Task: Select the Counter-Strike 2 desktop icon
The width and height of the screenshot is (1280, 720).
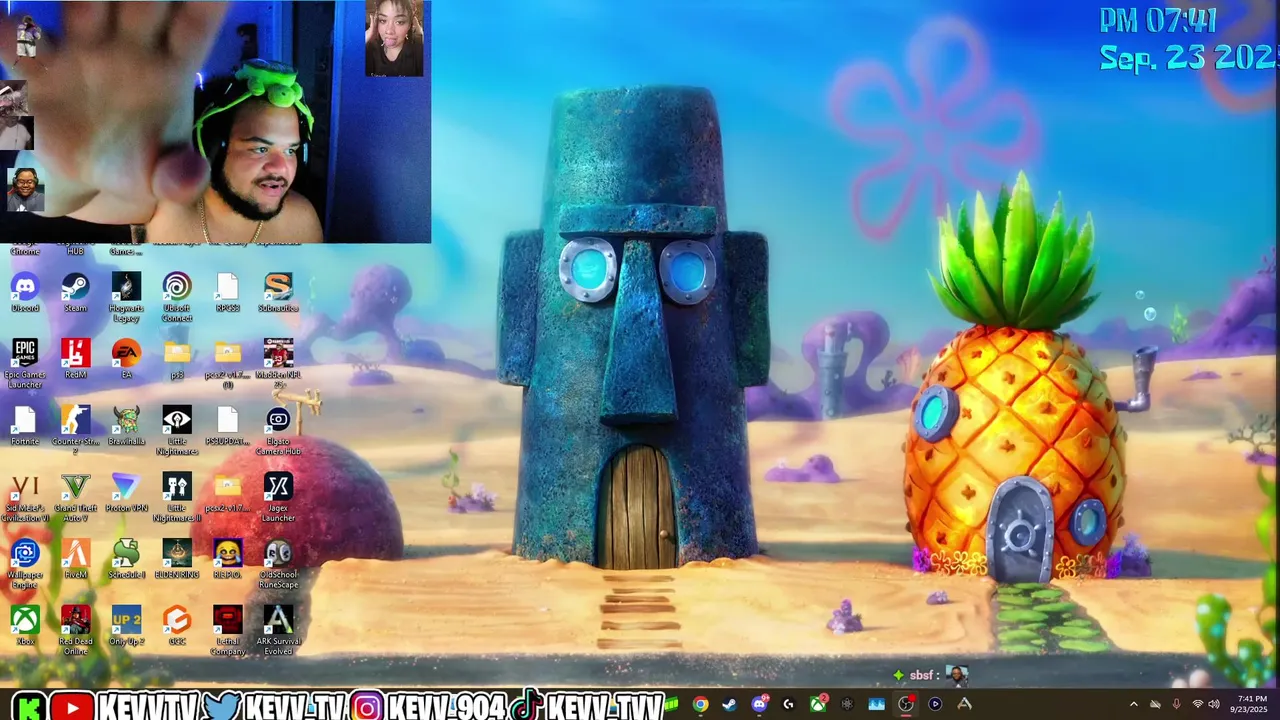Action: click(x=75, y=431)
